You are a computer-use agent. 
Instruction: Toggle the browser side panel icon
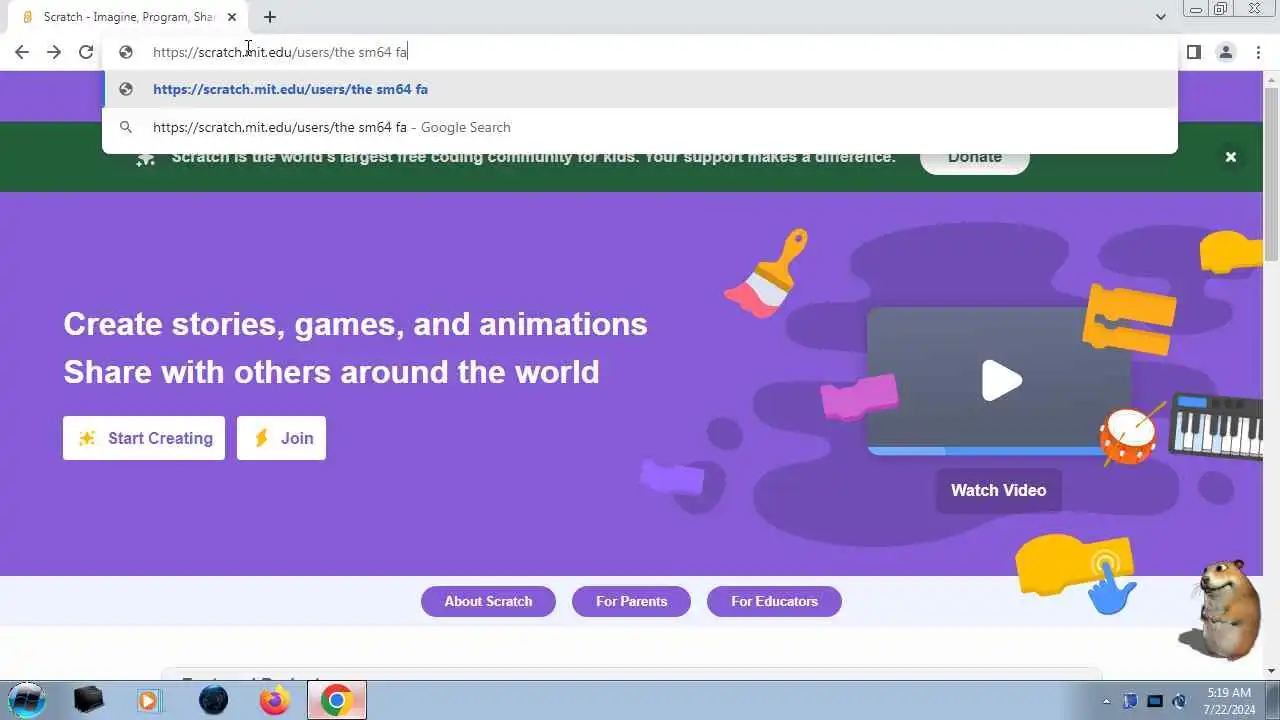coord(1194,52)
